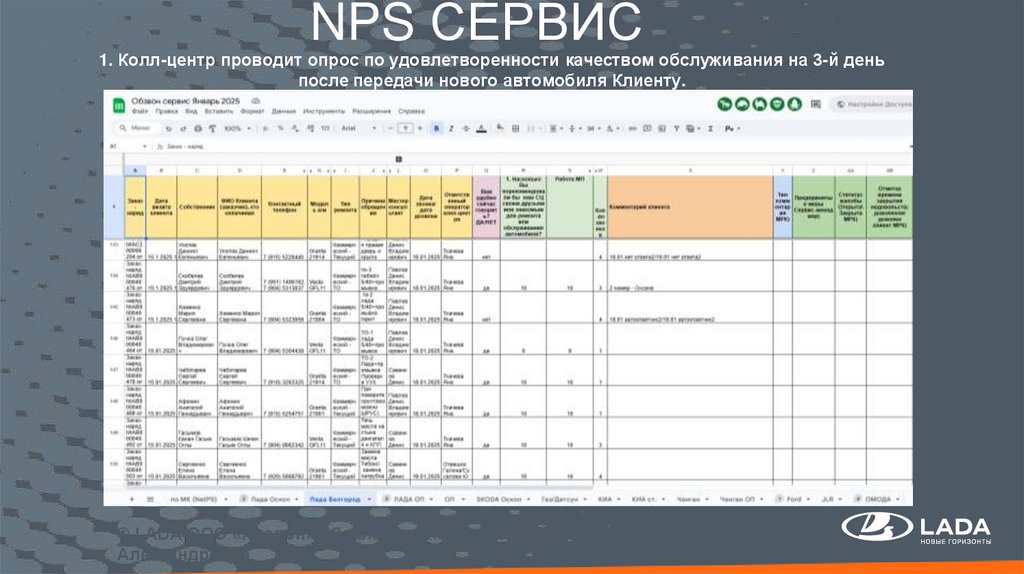Open the Вид menu
The image size is (1024, 574).
pos(191,112)
